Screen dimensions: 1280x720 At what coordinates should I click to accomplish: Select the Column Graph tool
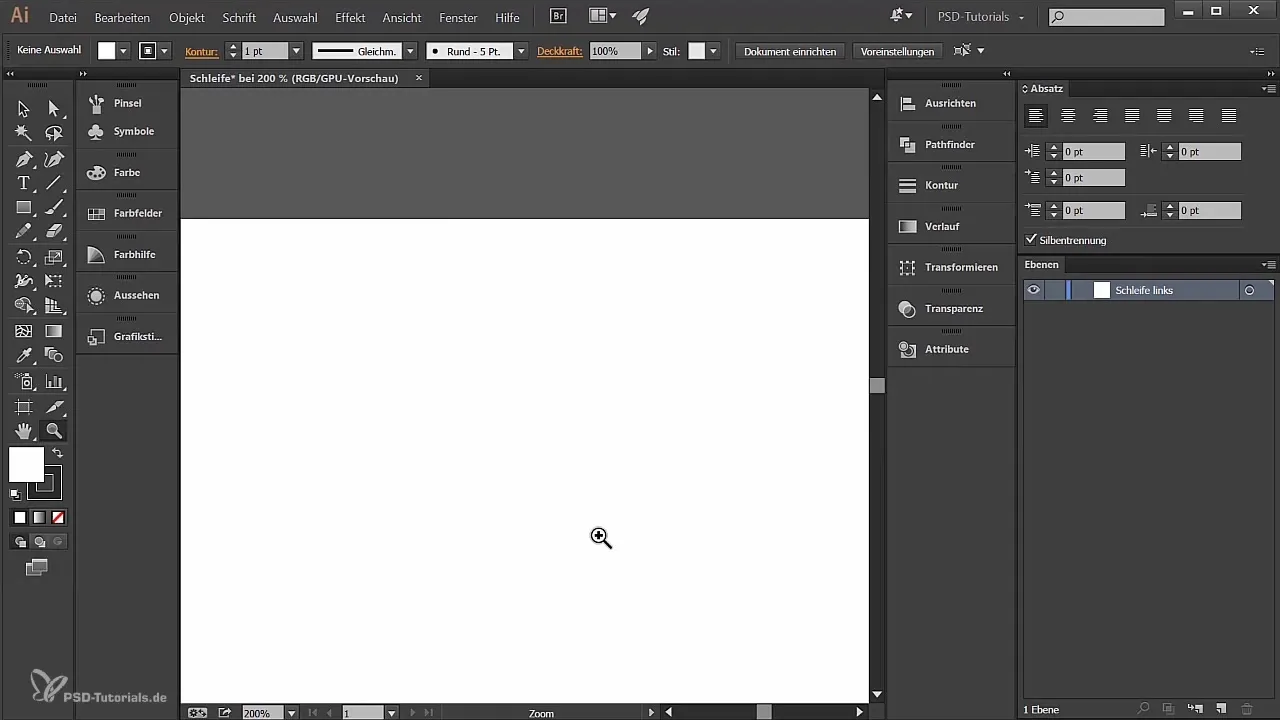pyautogui.click(x=54, y=381)
